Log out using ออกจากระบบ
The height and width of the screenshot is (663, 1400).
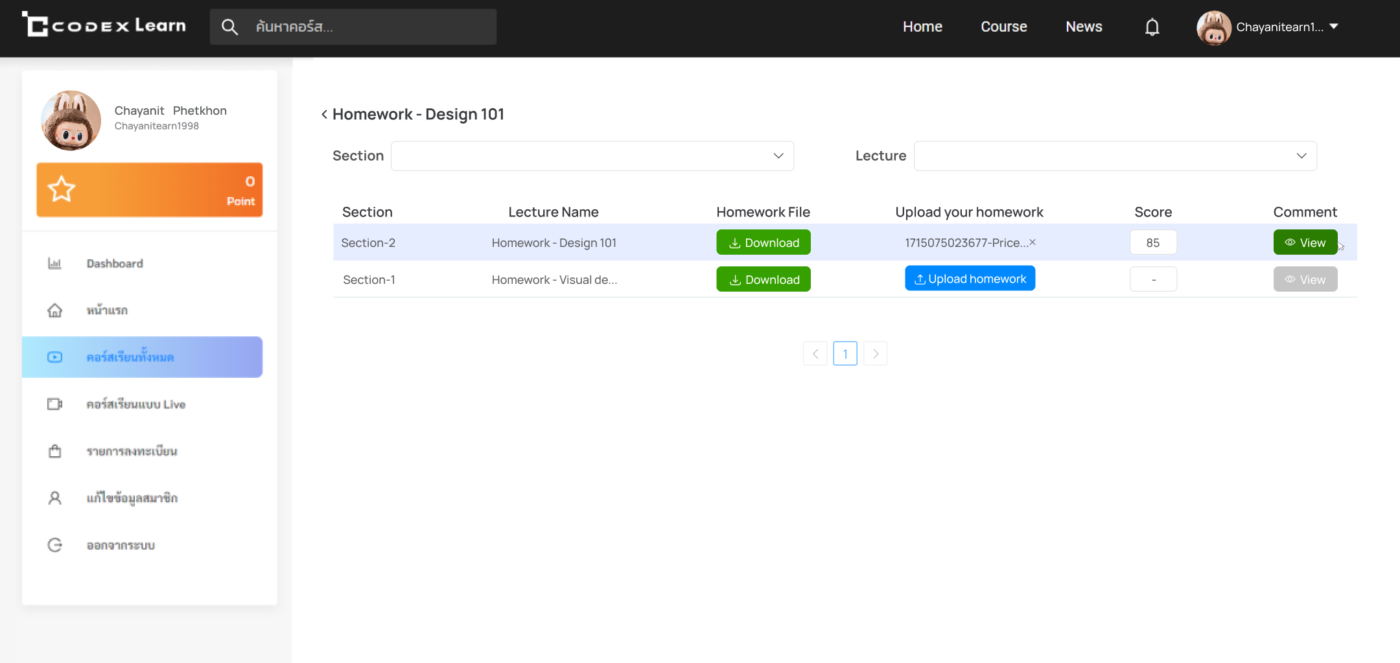click(120, 545)
